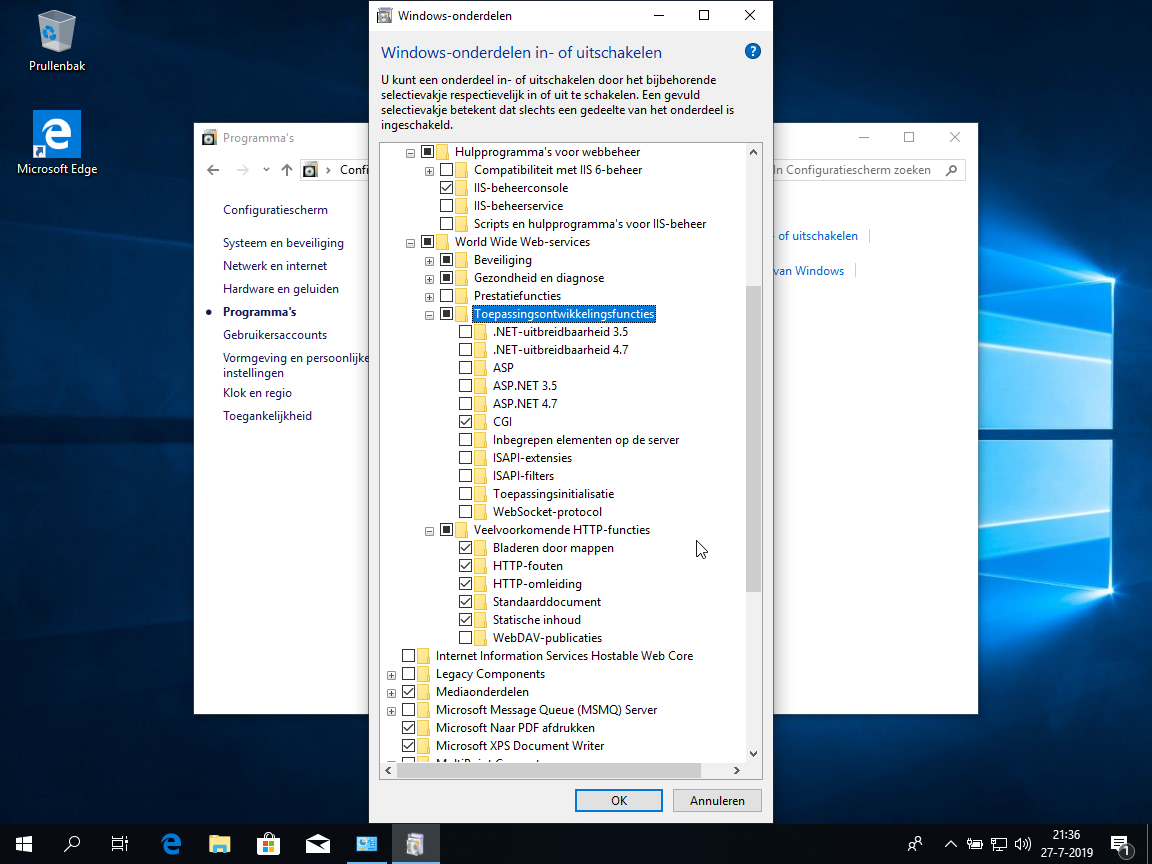This screenshot has width=1152, height=864.
Task: Click Windows-onderdelen taskbar item
Action: click(x=415, y=843)
